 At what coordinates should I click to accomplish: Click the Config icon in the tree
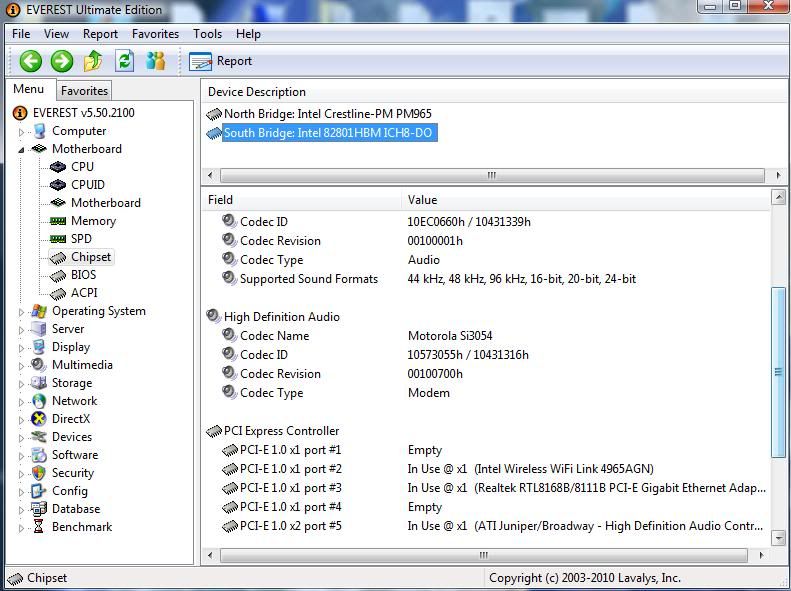(39, 491)
